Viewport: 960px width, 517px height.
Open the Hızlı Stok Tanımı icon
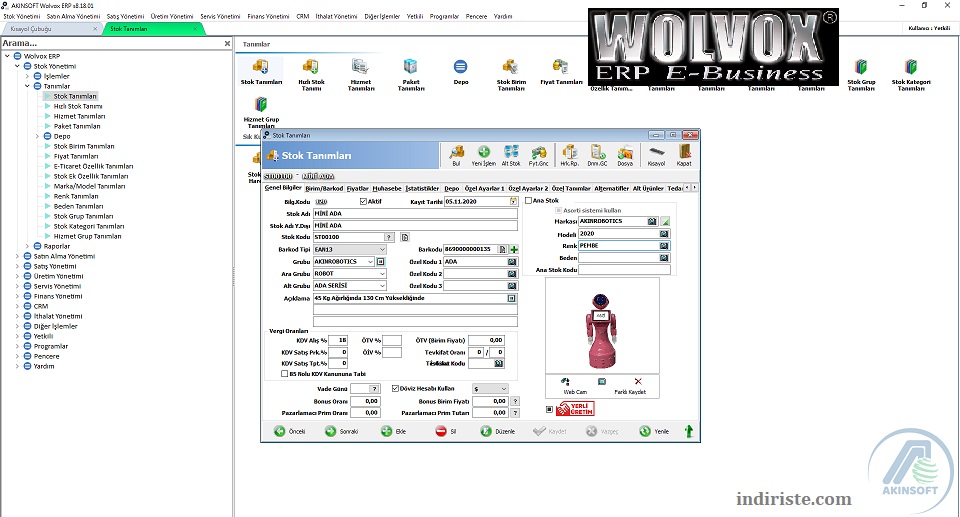click(x=311, y=75)
